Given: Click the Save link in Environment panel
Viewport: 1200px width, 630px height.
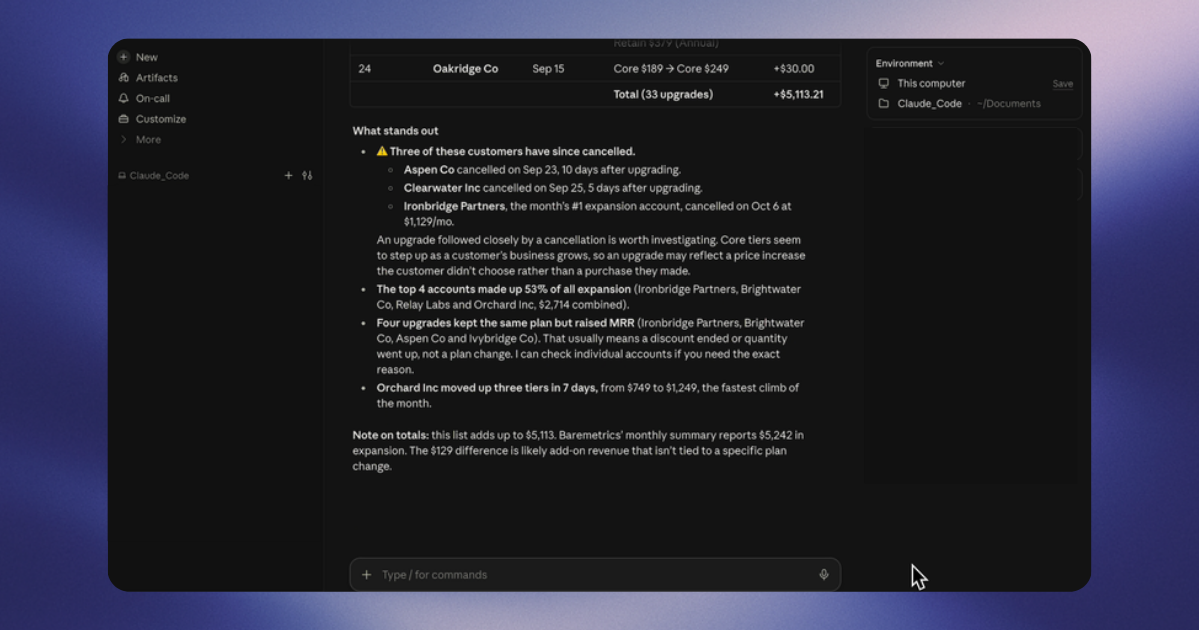Looking at the screenshot, I should click(1063, 84).
